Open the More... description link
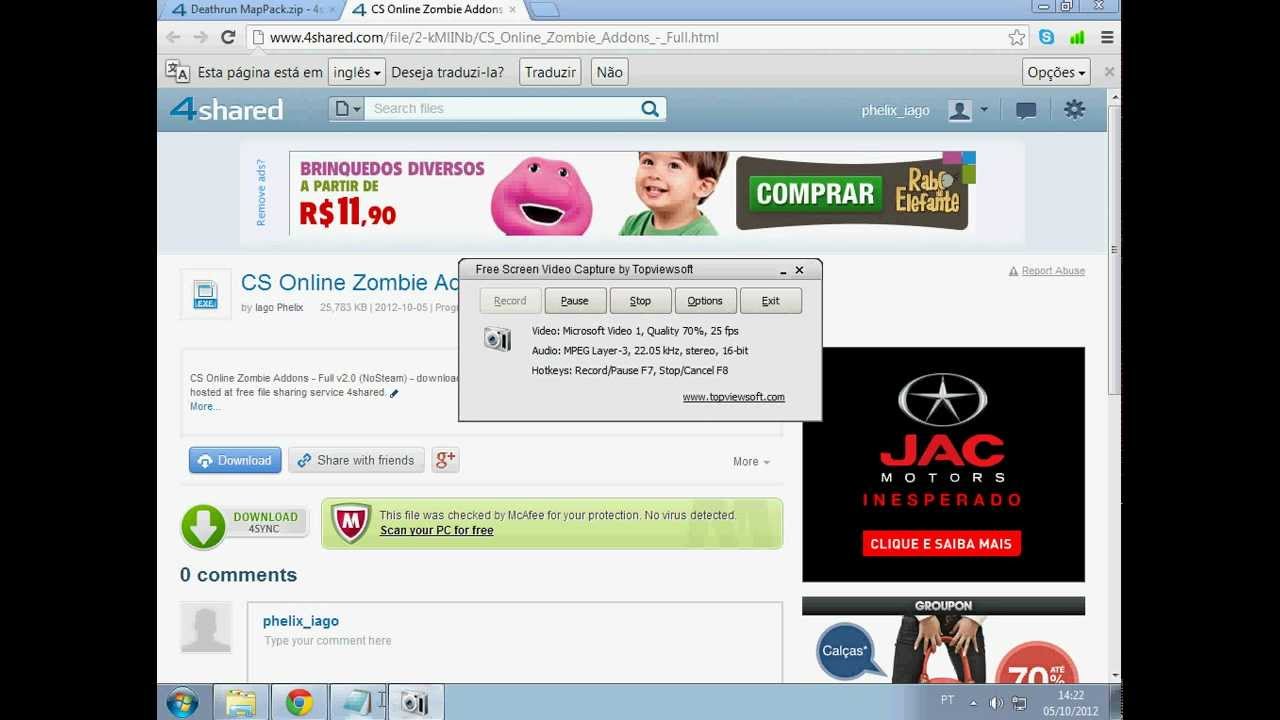This screenshot has height=720, width=1280. click(205, 407)
